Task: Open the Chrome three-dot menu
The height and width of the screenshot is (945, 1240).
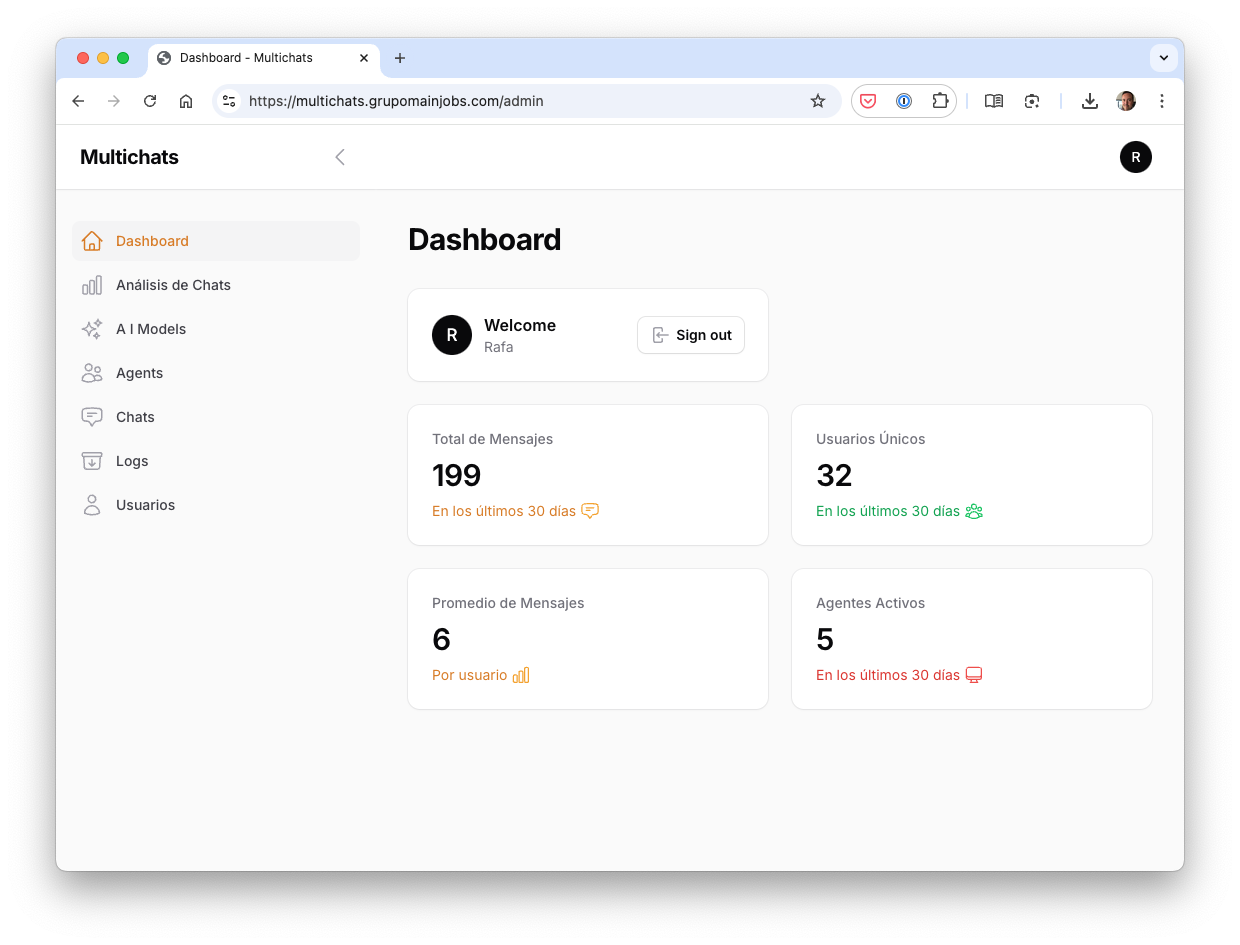Action: click(x=1162, y=101)
